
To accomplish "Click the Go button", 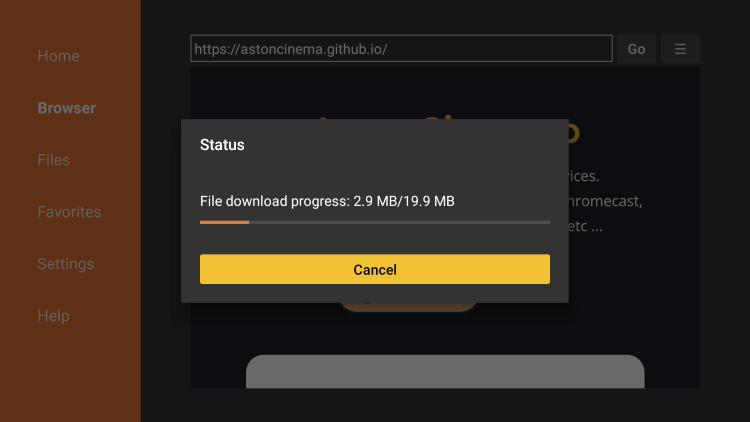I will click(x=636, y=49).
